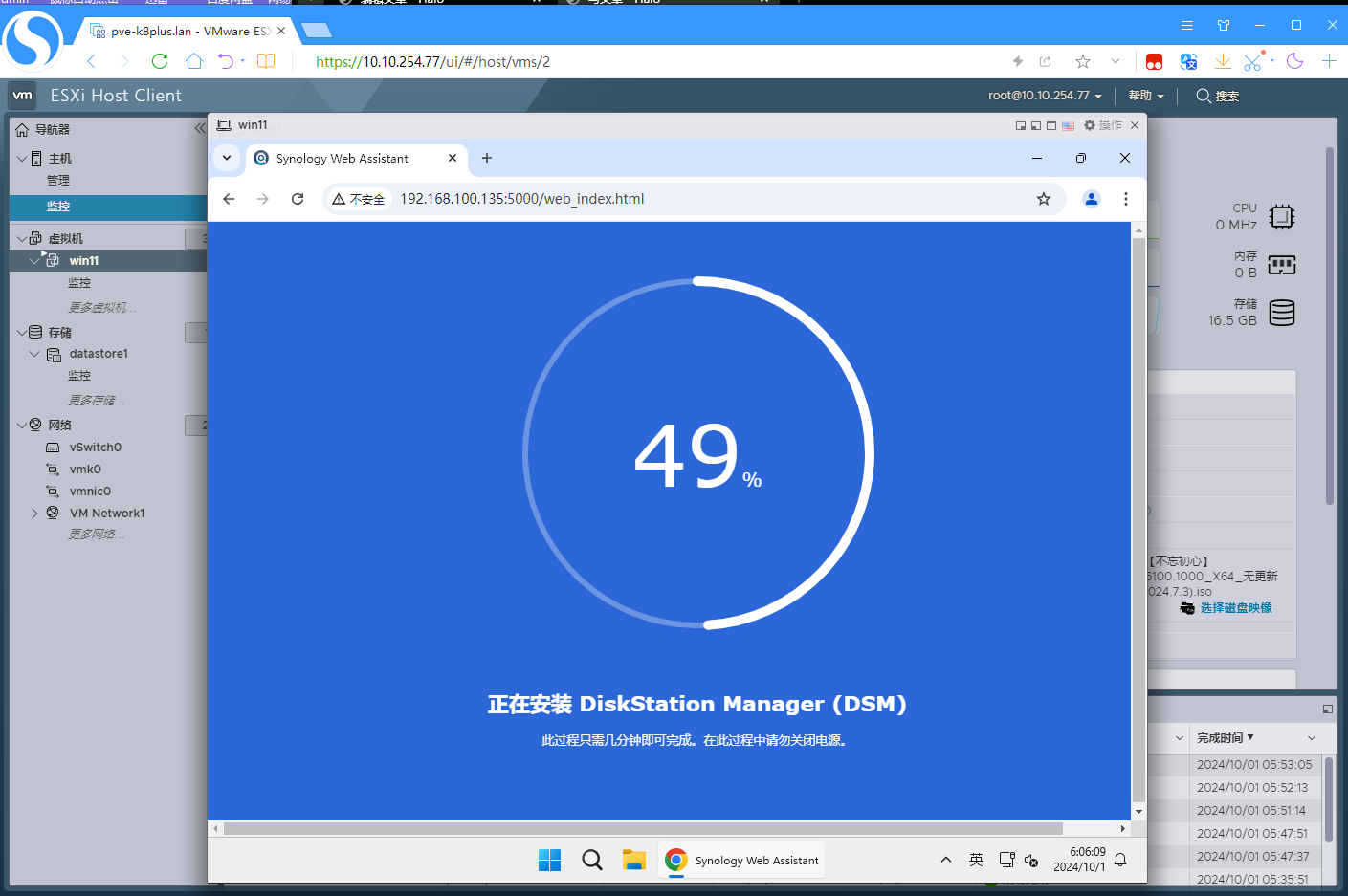1348x896 pixels.
Task: Click the inner Chrome horizontal scrollbar
Action: pyautogui.click(x=643, y=828)
